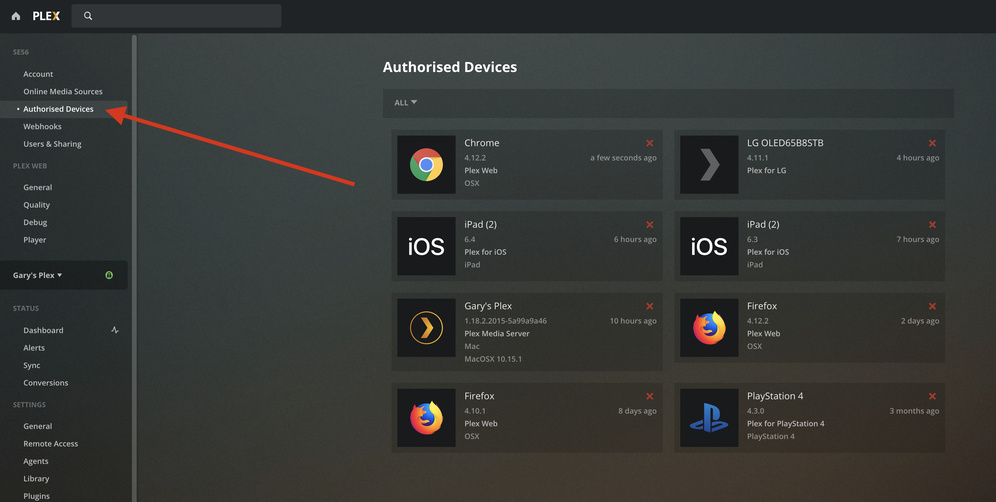996x502 pixels.
Task: Remove the iPad (2) 6.3 device
Action: (x=932, y=224)
